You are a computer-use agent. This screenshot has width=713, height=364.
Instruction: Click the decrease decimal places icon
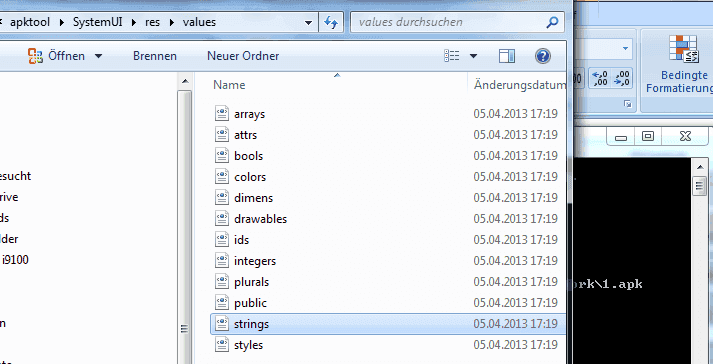click(x=621, y=78)
